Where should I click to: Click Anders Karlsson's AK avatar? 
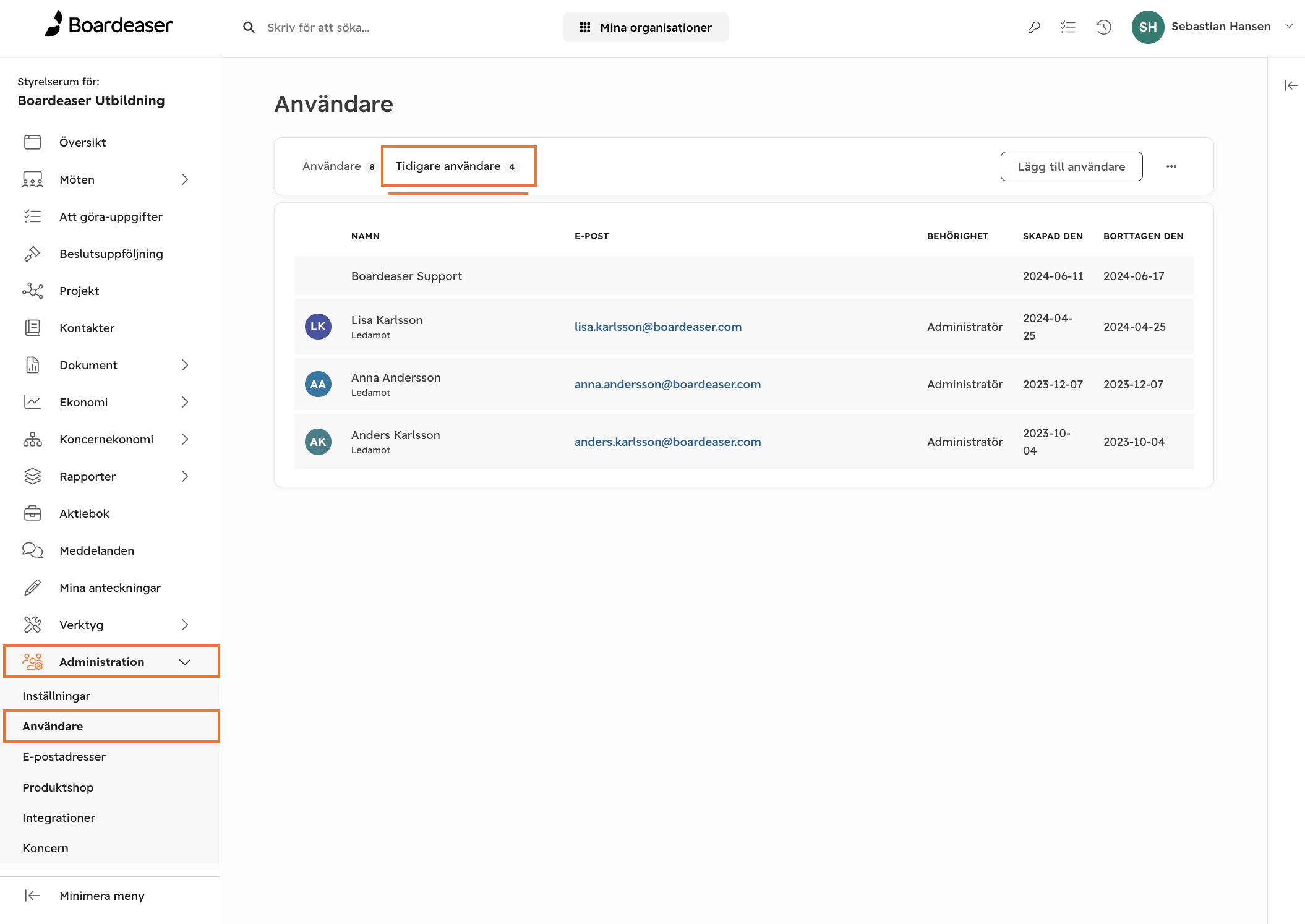(x=318, y=442)
